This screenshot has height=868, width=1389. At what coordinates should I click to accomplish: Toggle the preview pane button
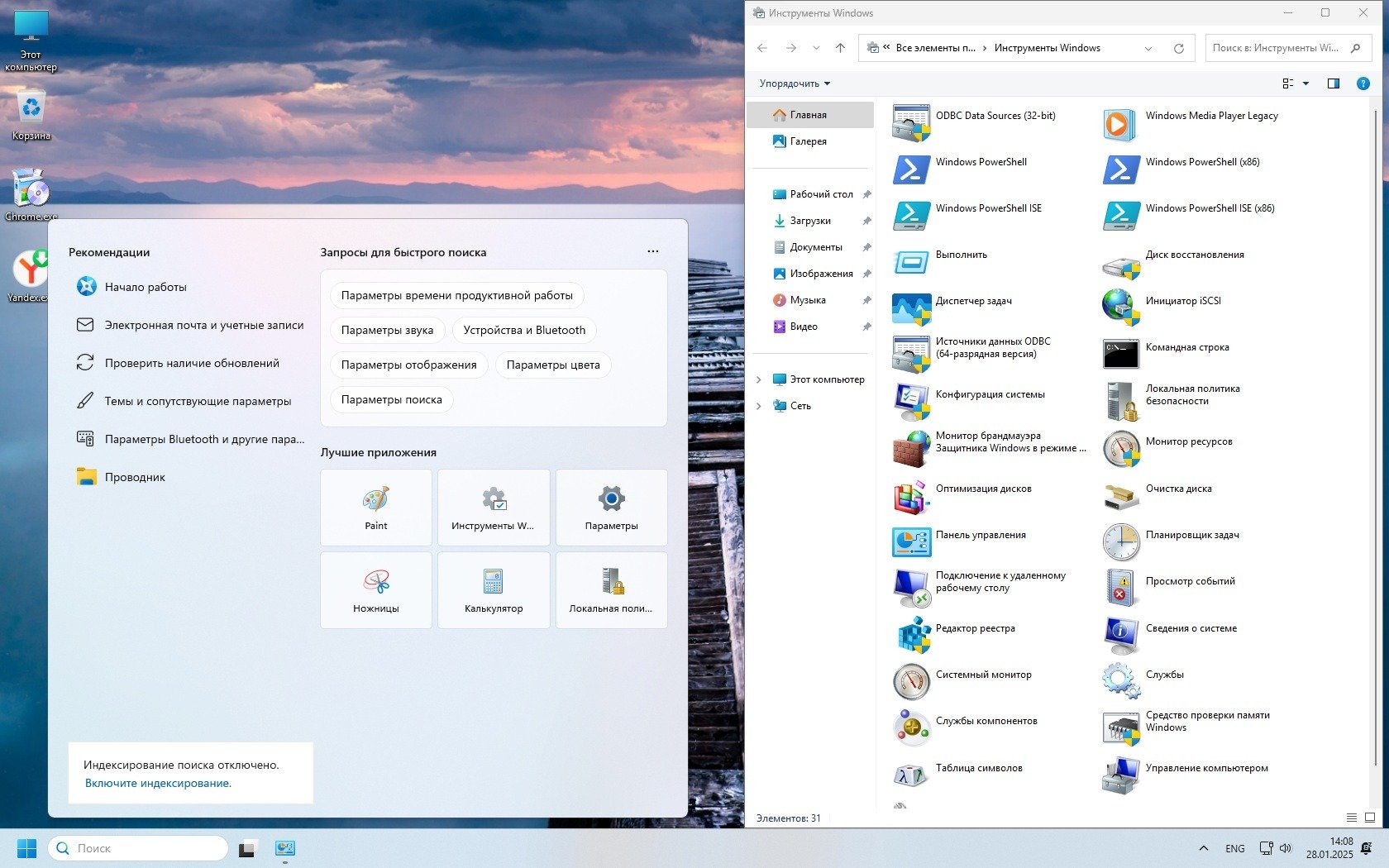pos(1333,83)
